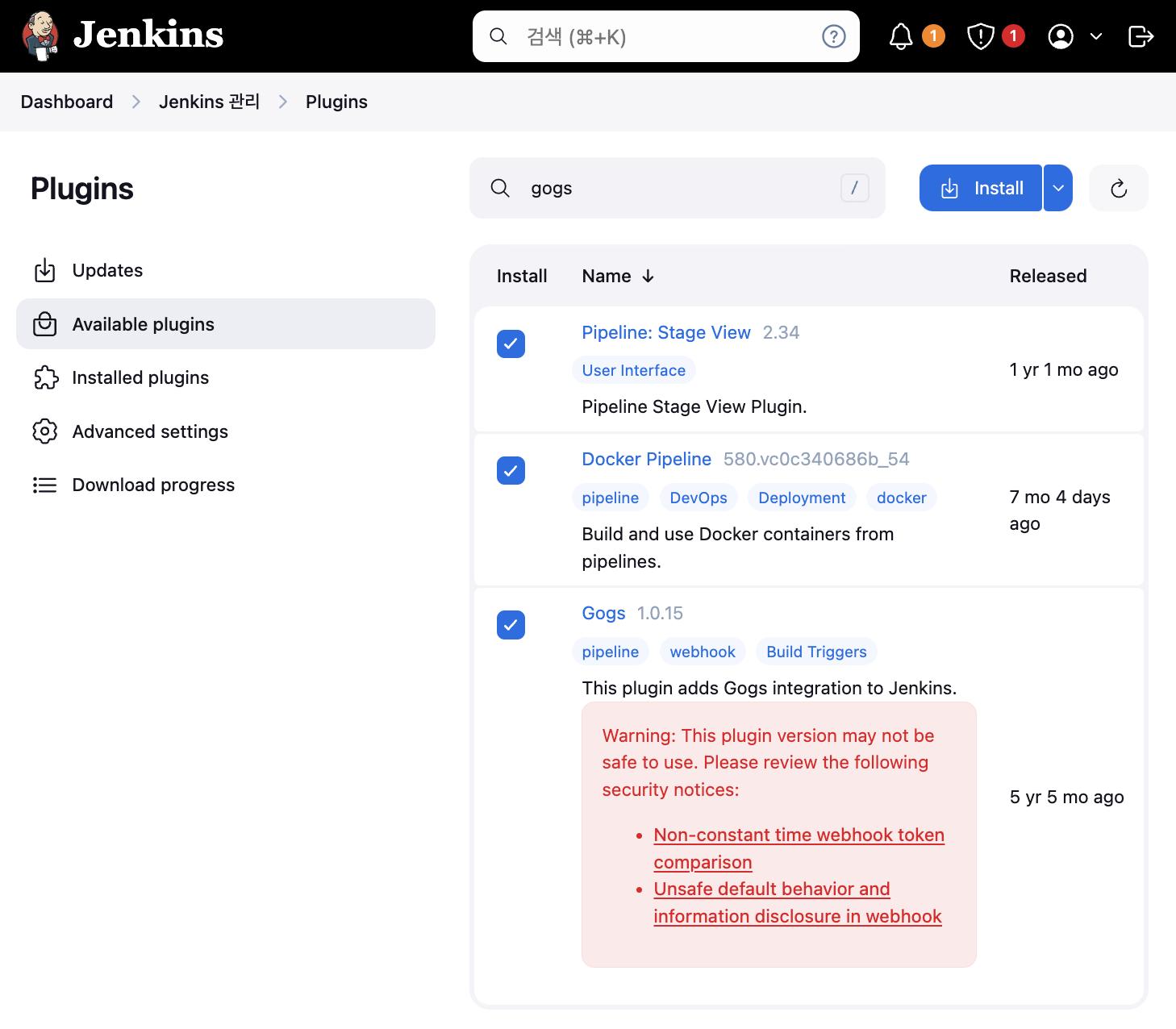Select Available plugins sidebar item
This screenshot has width=1176, height=1029.
pos(226,324)
